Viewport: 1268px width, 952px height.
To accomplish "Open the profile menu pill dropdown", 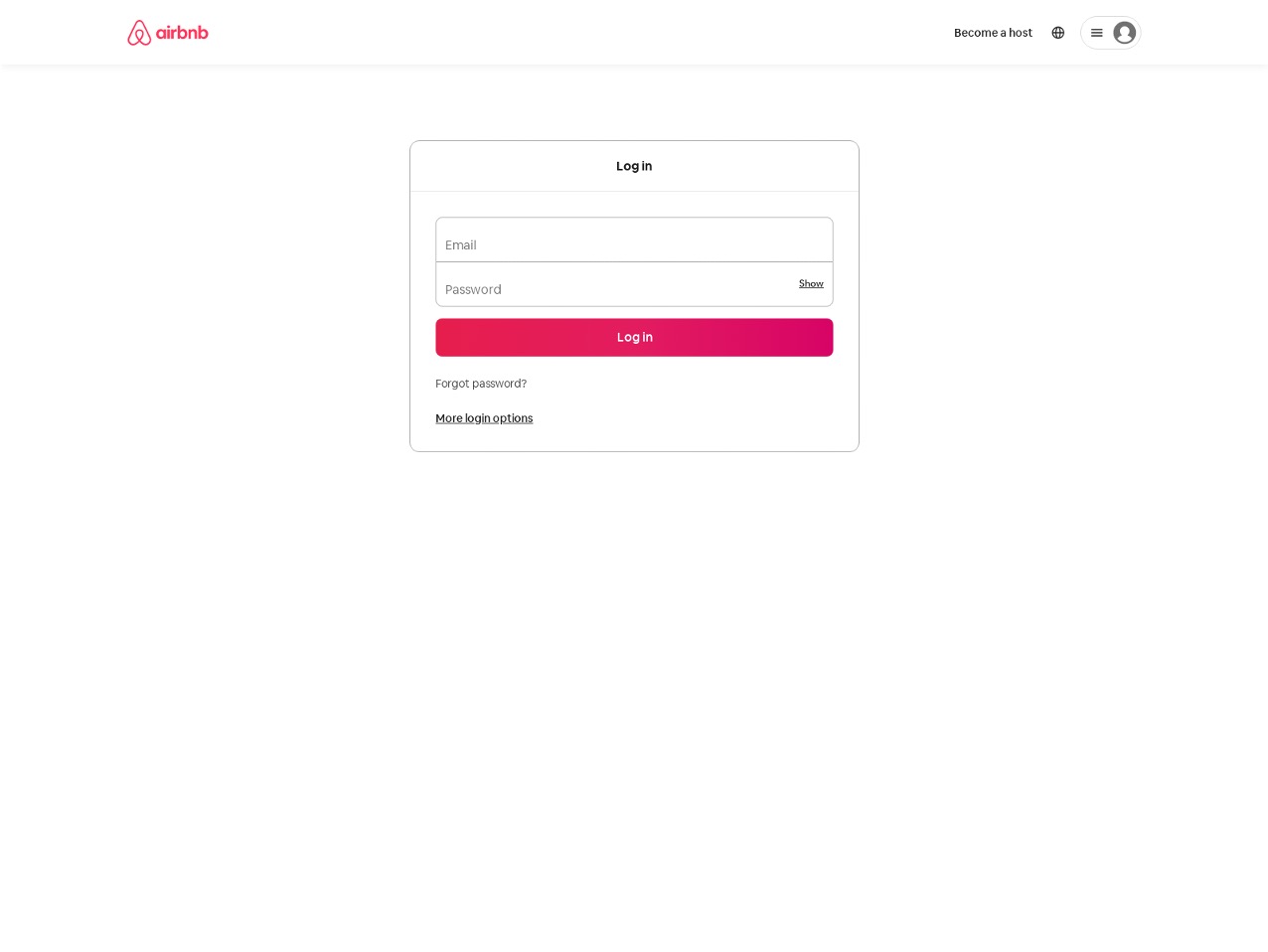I will click(1110, 33).
